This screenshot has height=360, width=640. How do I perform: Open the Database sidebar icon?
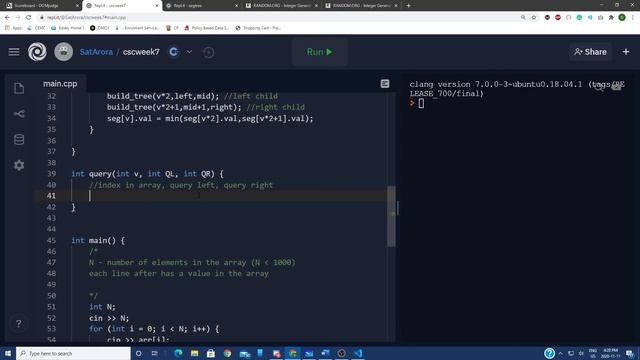pyautogui.click(x=19, y=139)
